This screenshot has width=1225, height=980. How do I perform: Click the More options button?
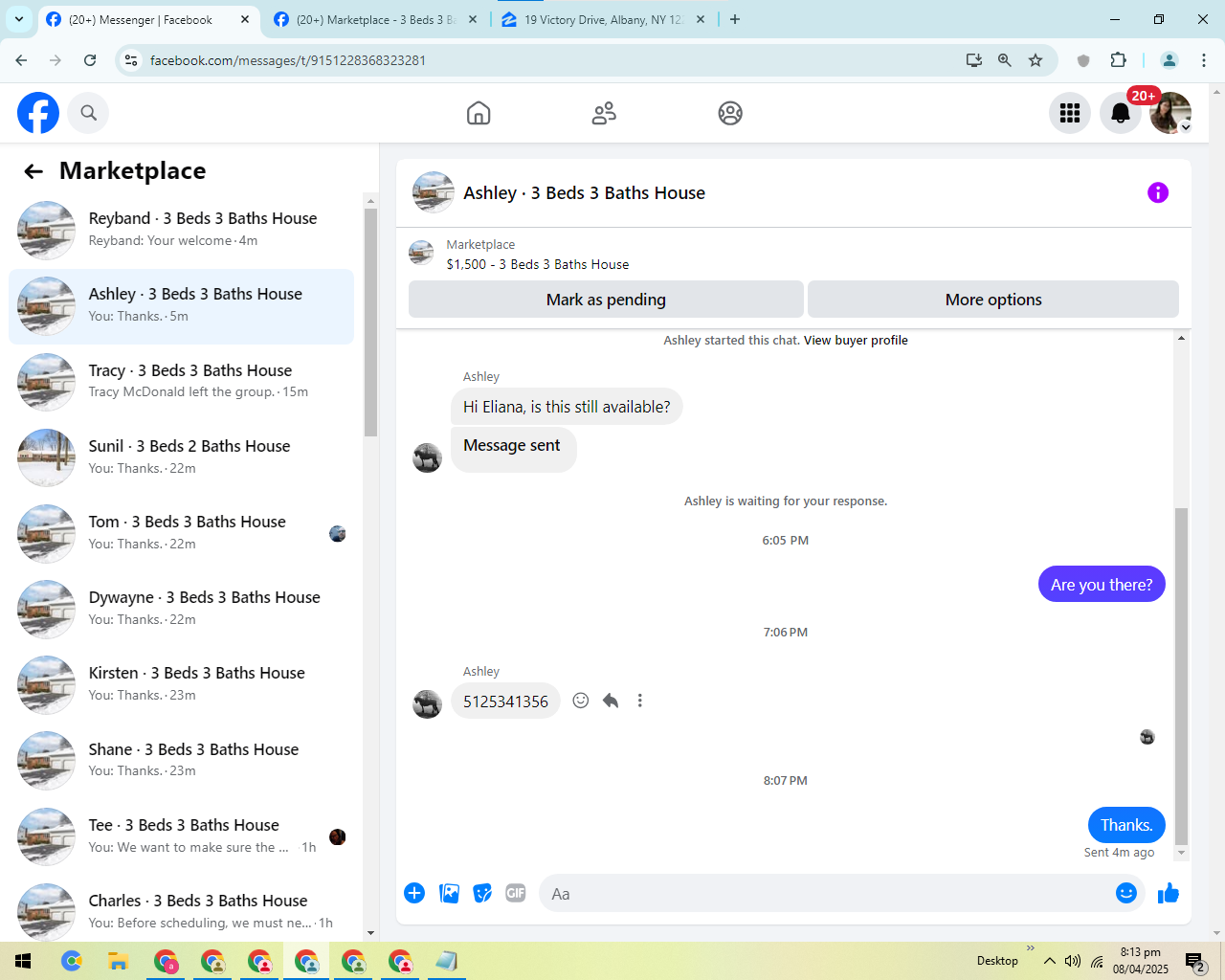click(x=993, y=300)
